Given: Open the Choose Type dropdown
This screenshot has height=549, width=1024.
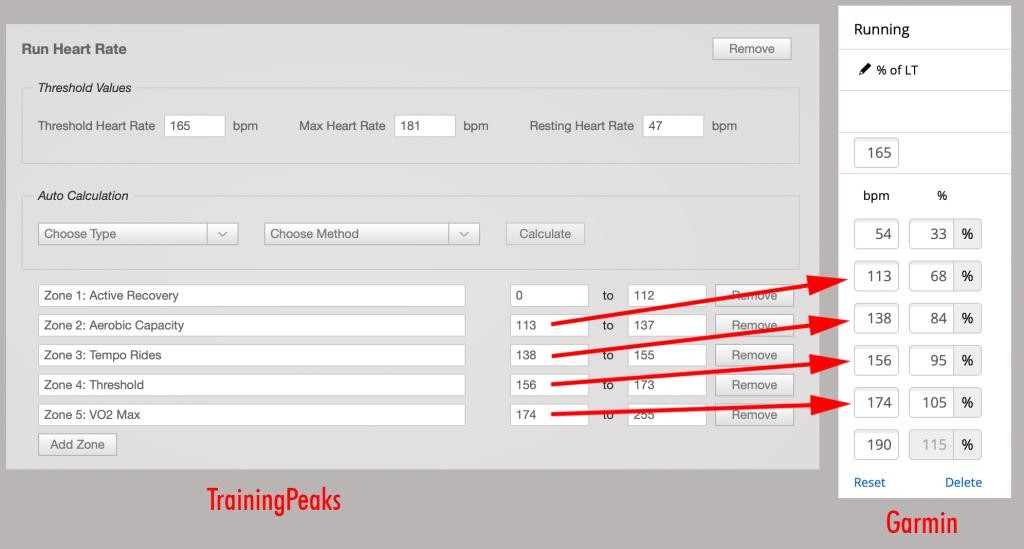Looking at the screenshot, I should click(138, 234).
